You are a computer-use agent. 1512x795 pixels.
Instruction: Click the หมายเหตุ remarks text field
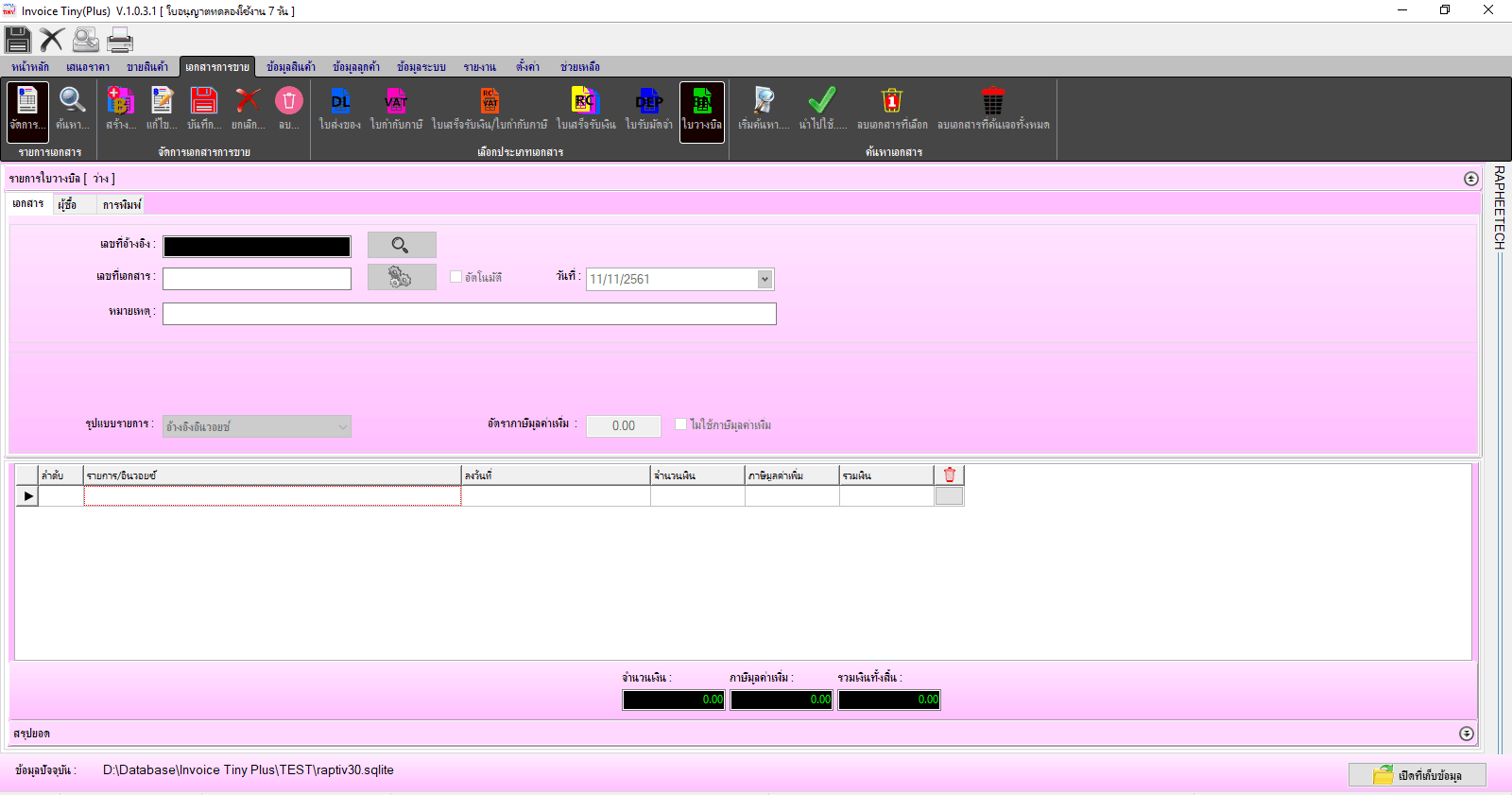click(x=470, y=314)
